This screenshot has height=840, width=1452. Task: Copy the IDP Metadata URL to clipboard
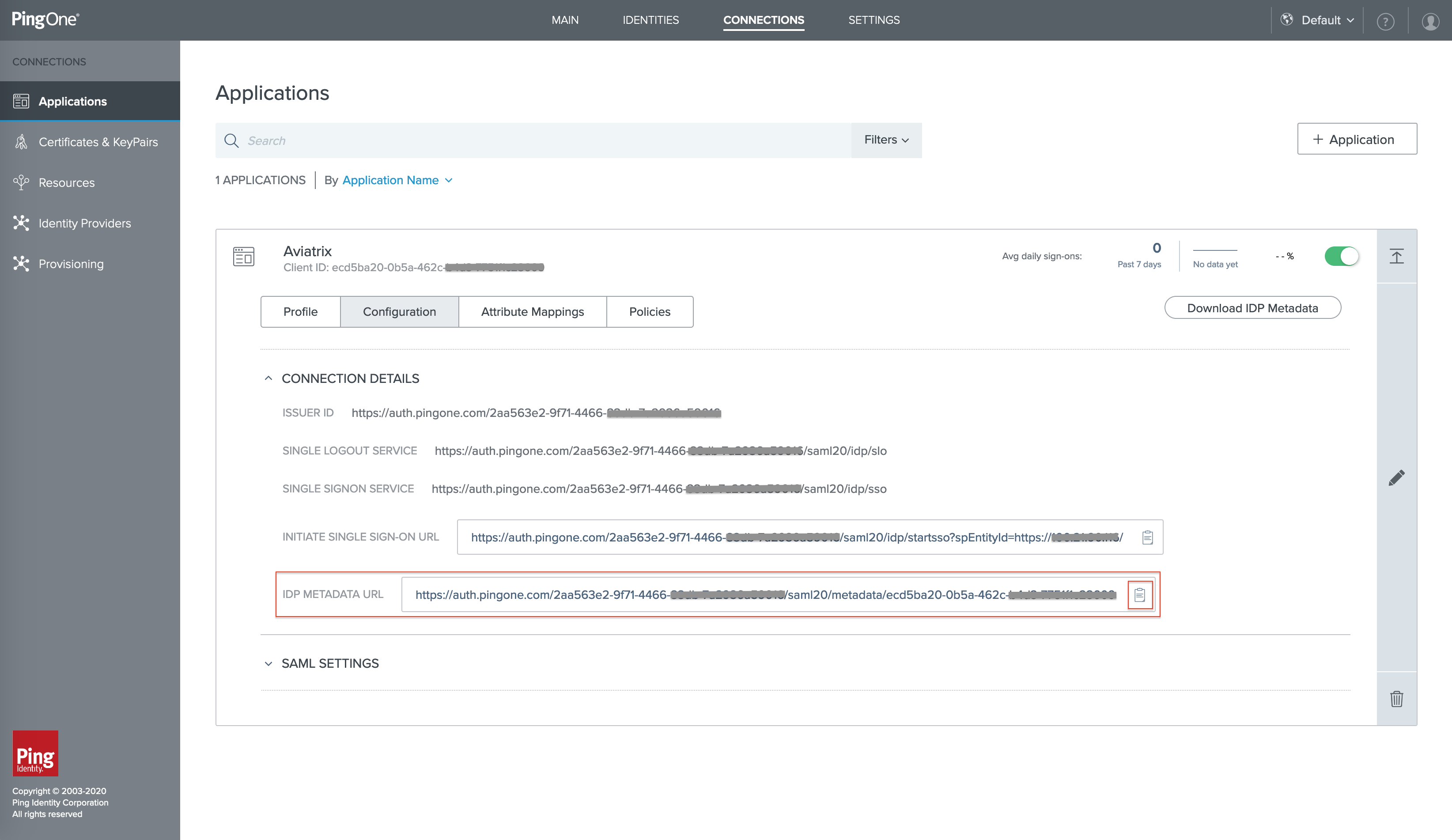click(x=1140, y=594)
